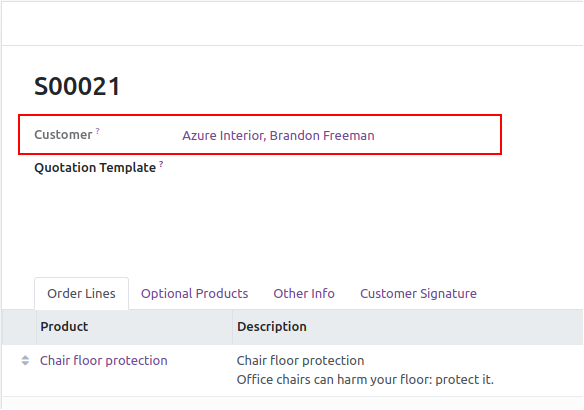The height and width of the screenshot is (410, 584).
Task: Click the help question mark beside Quotation Template
Action: point(161,163)
